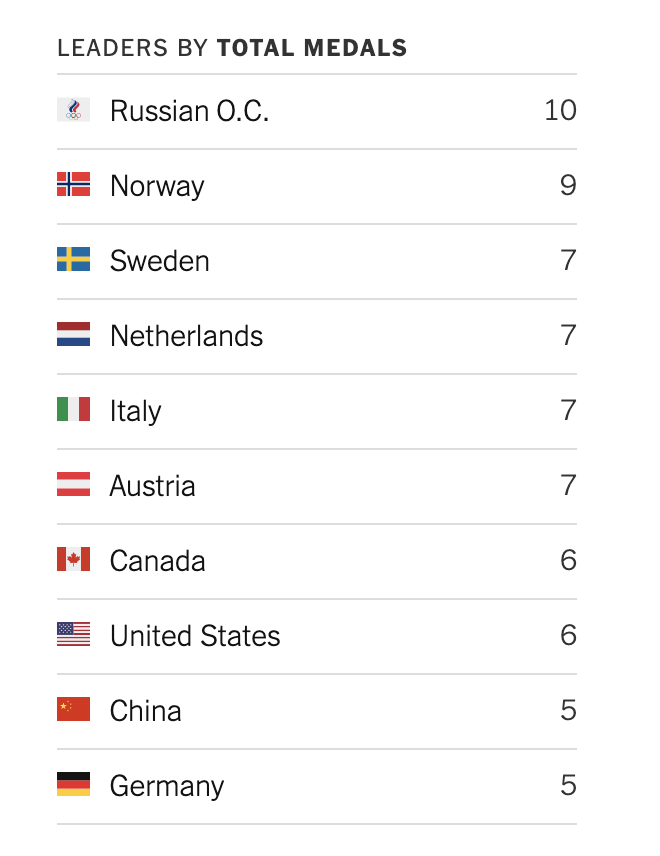Image resolution: width=660 pixels, height=856 pixels.
Task: Click the Russian O.C. flag icon
Action: 73,110
